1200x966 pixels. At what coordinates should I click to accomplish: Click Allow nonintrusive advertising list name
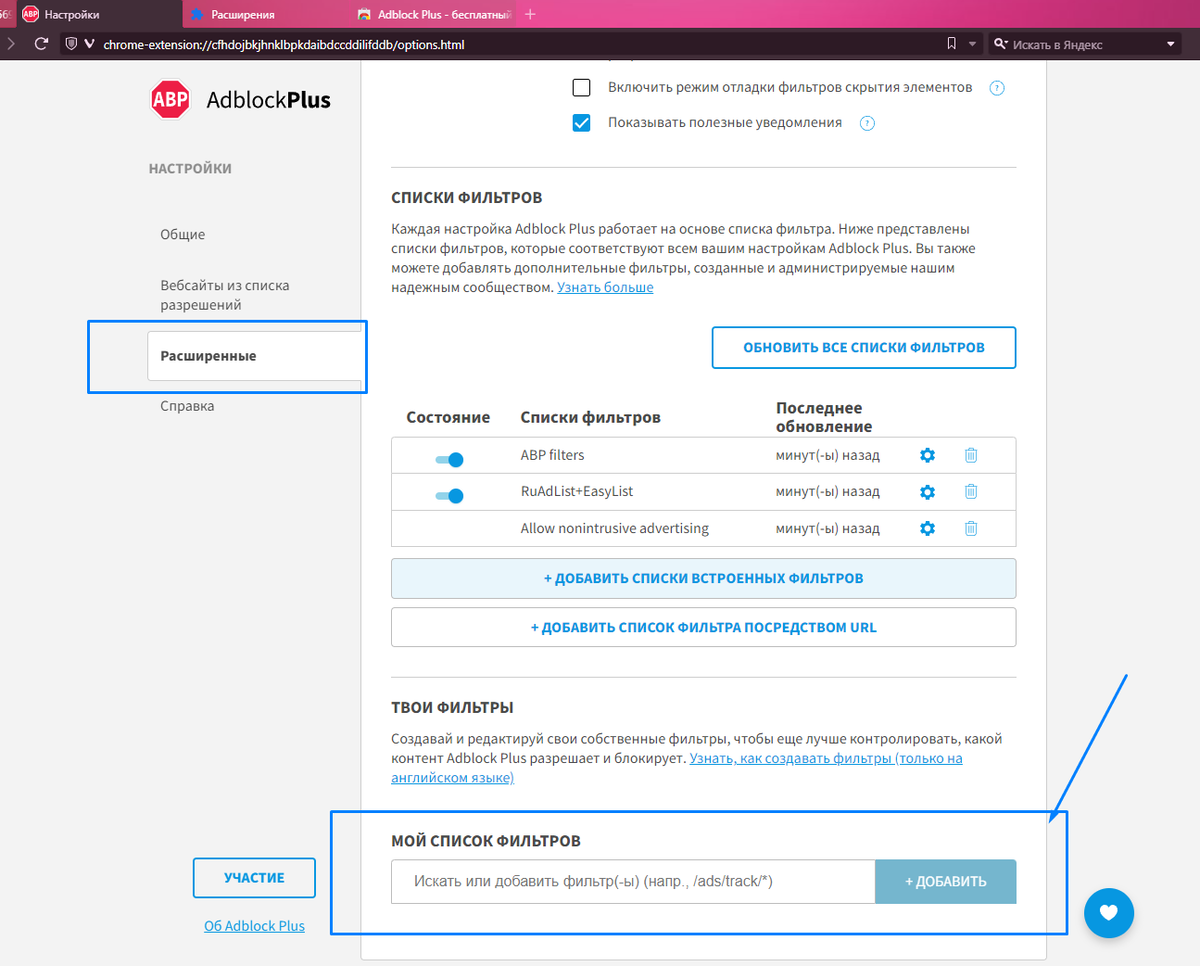614,528
